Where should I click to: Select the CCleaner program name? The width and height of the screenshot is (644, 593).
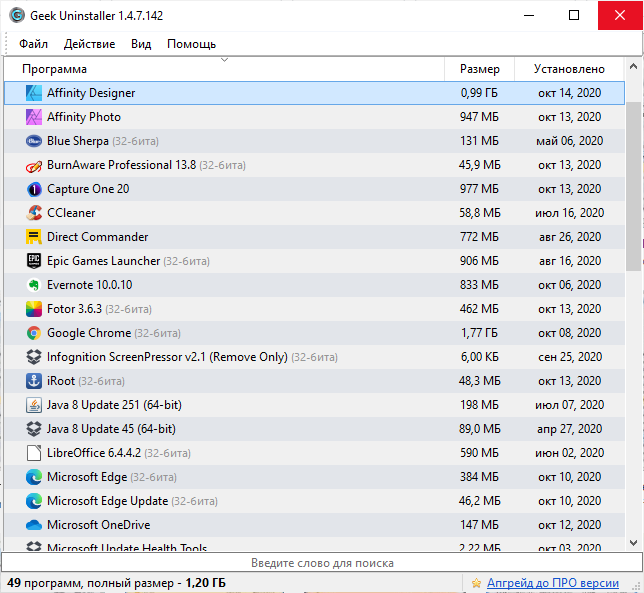point(71,213)
